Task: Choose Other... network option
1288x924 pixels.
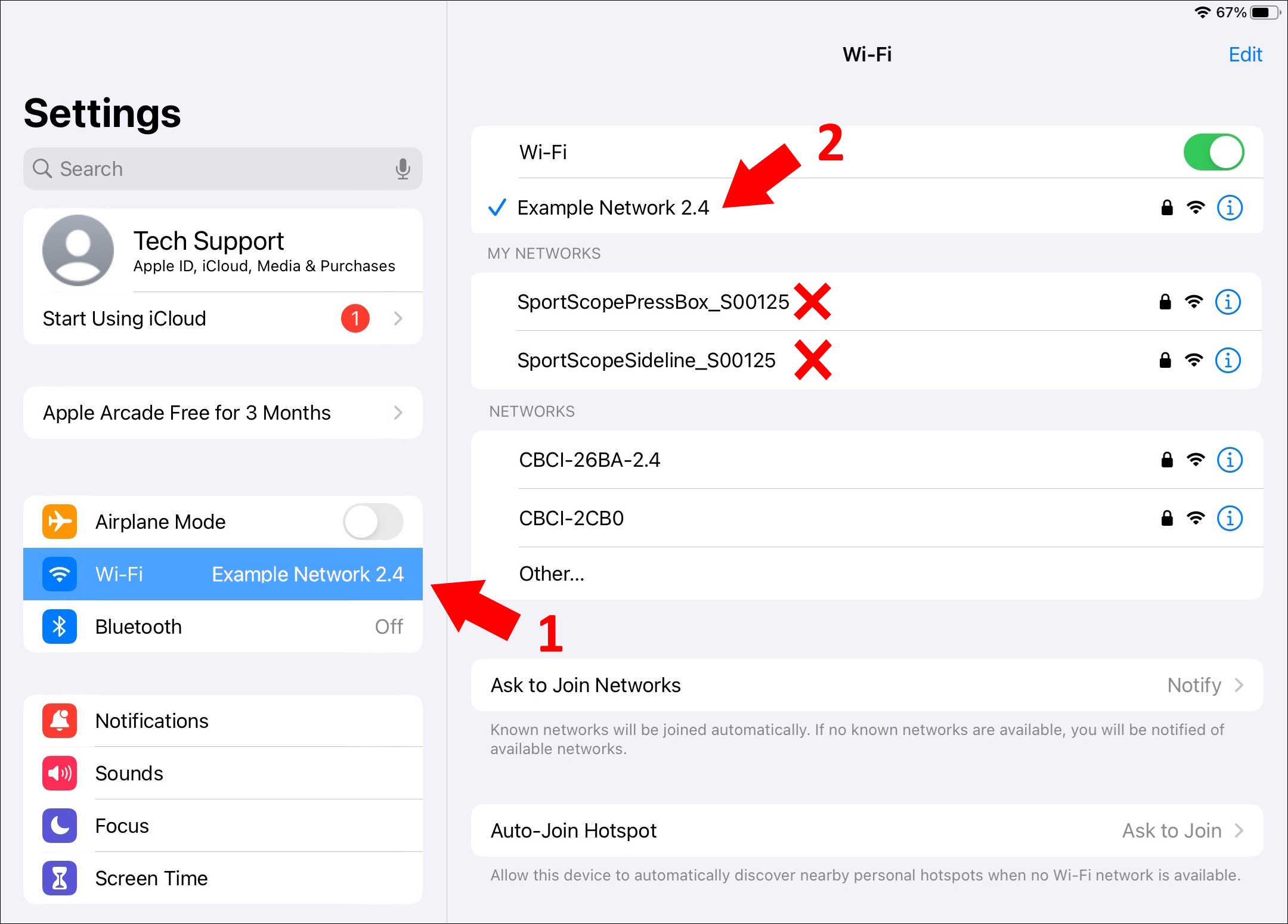Action: (552, 573)
